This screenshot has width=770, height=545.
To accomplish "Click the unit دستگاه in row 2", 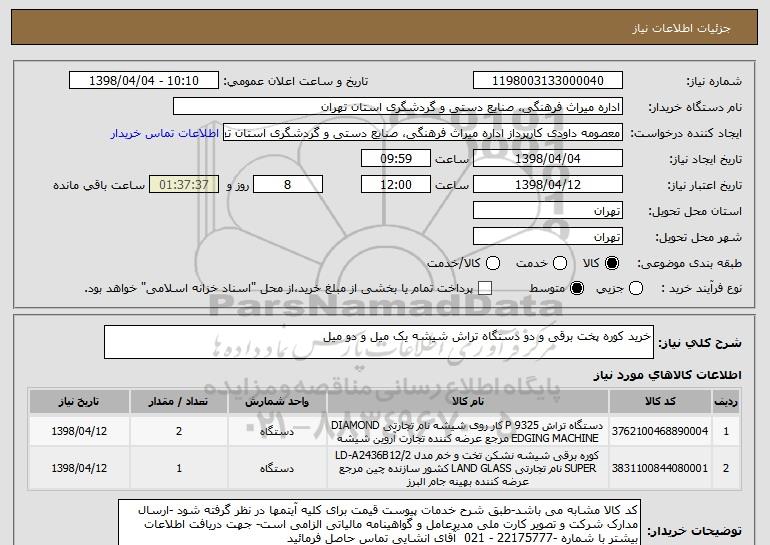I will click(277, 468).
